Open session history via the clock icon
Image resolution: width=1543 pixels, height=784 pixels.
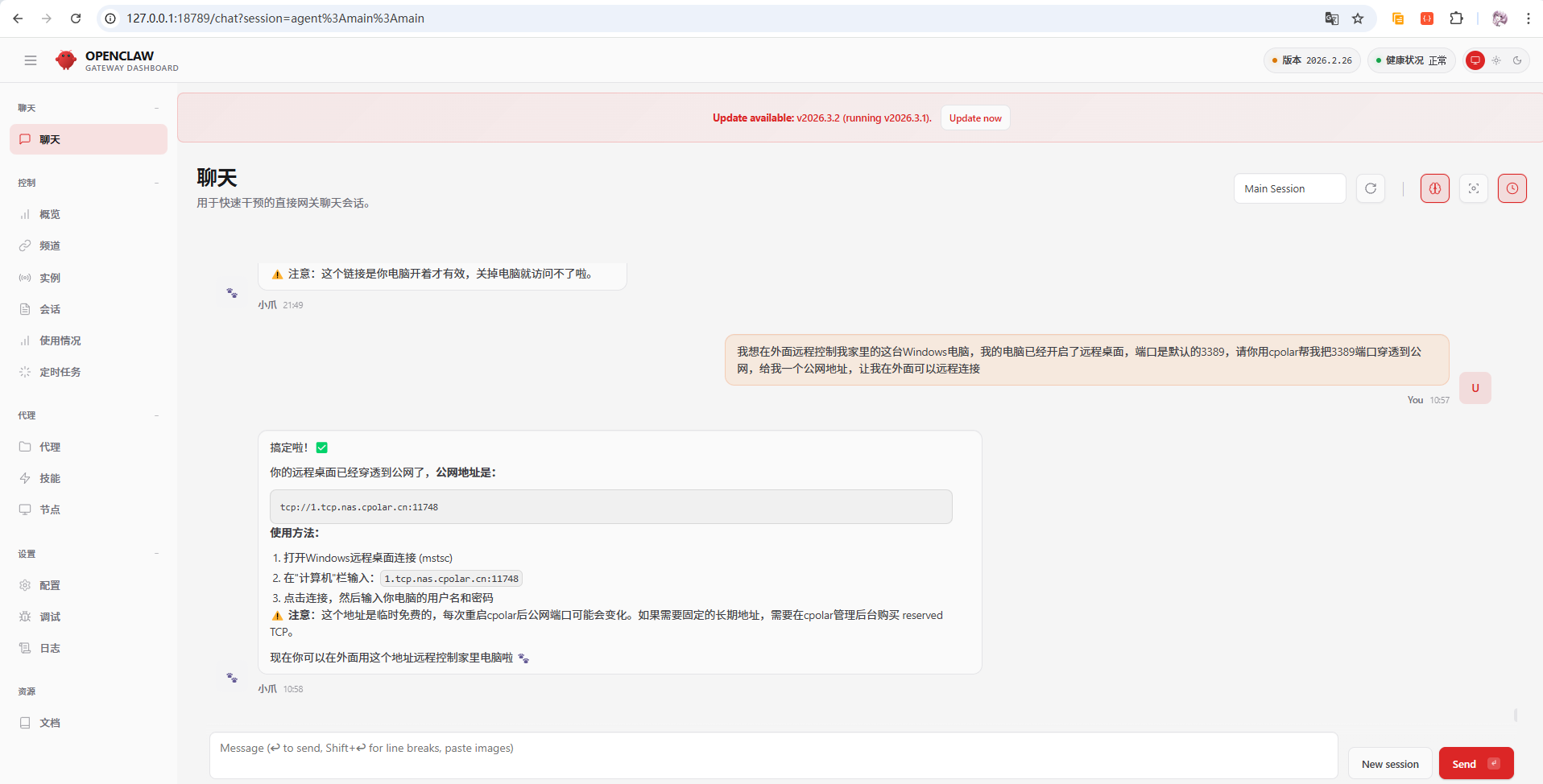pos(1512,188)
